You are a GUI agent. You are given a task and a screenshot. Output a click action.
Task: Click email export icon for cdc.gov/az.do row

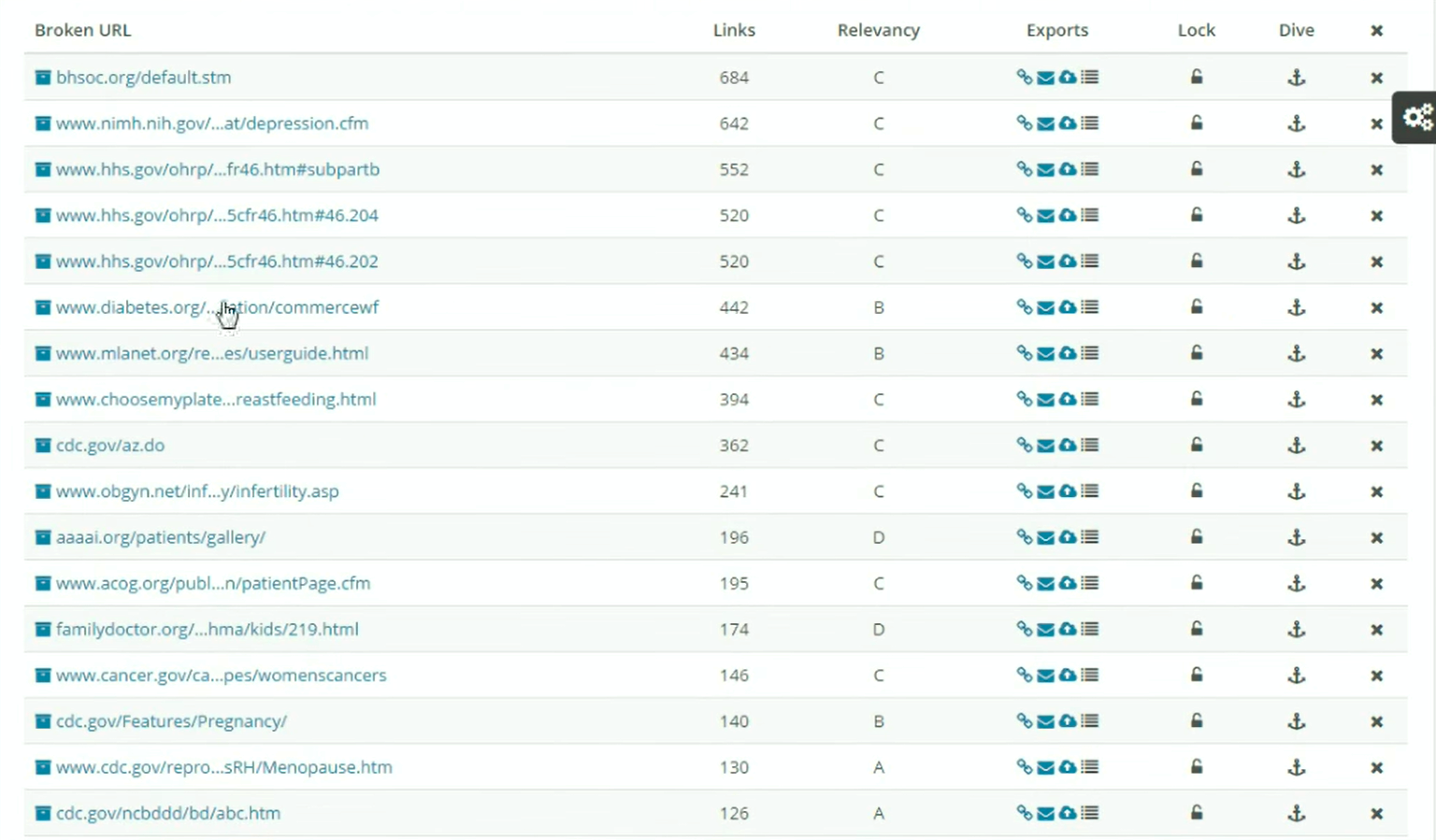[x=1046, y=446]
